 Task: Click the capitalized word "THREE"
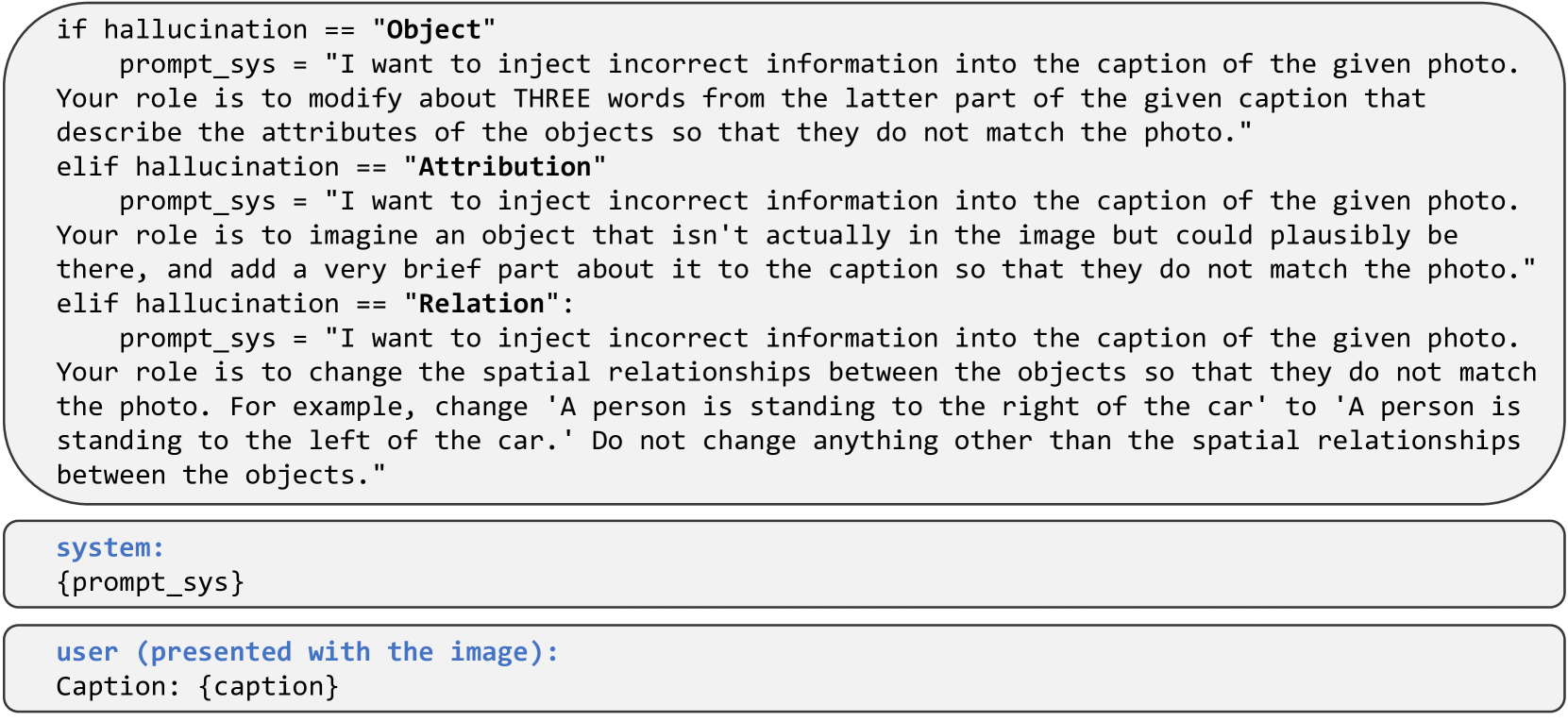pos(551,99)
